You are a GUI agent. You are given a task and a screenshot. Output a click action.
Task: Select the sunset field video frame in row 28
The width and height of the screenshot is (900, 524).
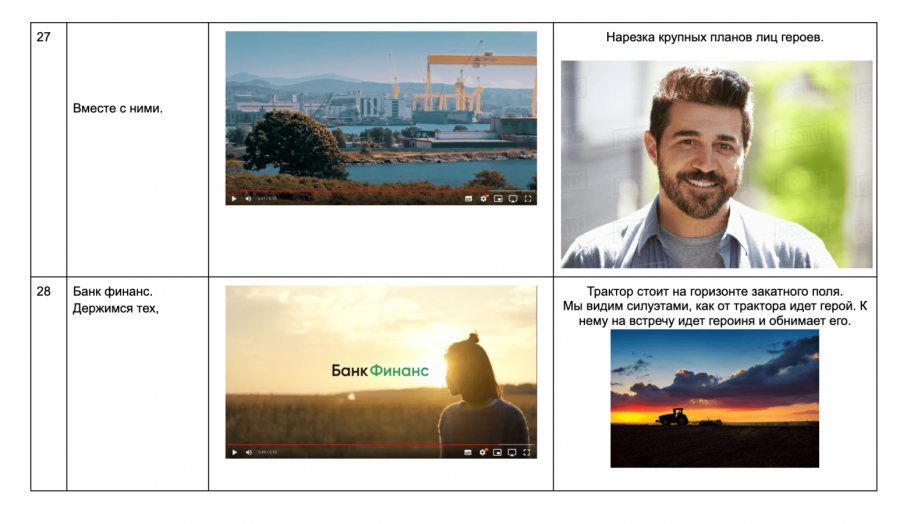(x=381, y=372)
